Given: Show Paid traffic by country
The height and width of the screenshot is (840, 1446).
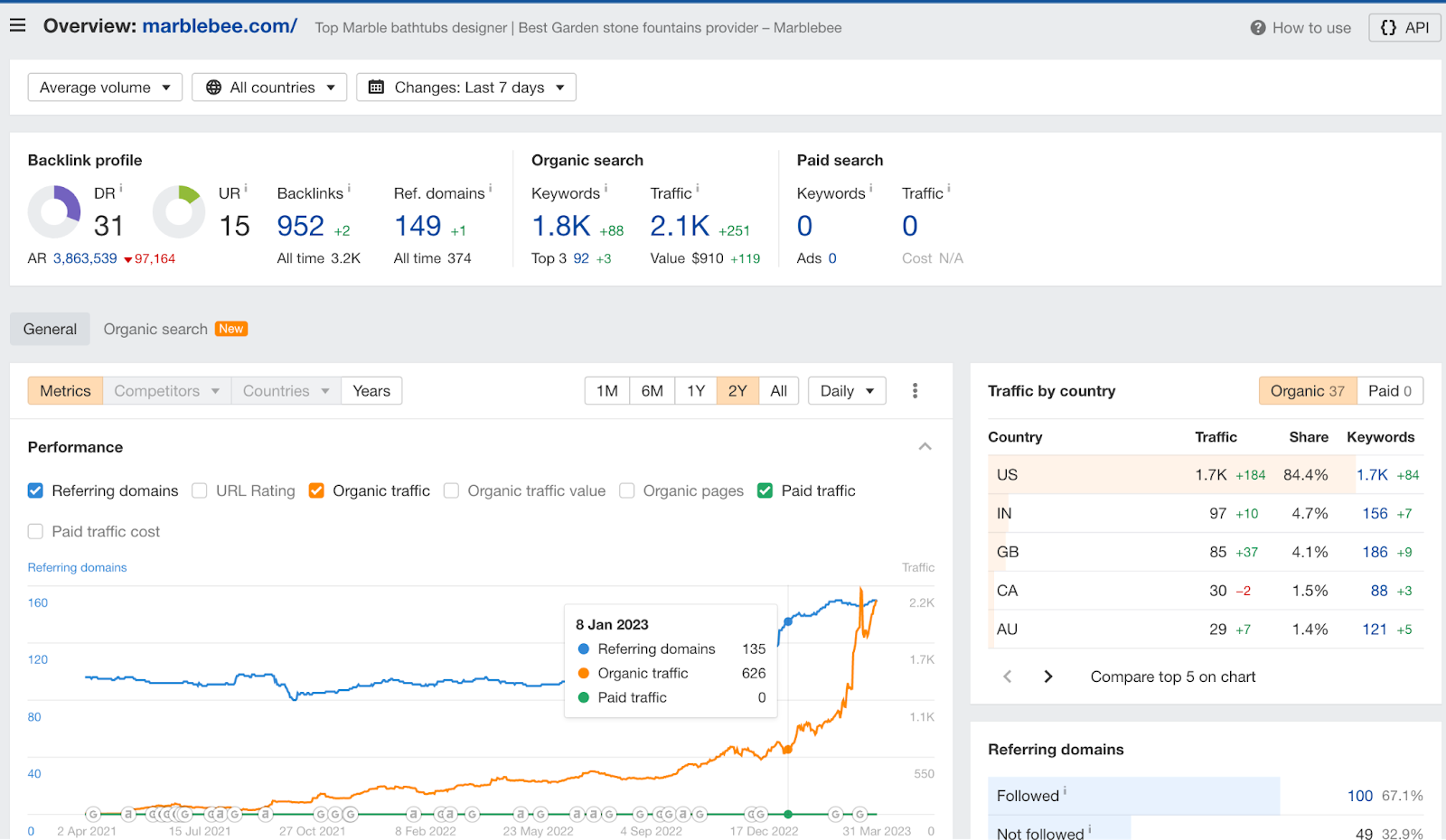Looking at the screenshot, I should click(1390, 391).
